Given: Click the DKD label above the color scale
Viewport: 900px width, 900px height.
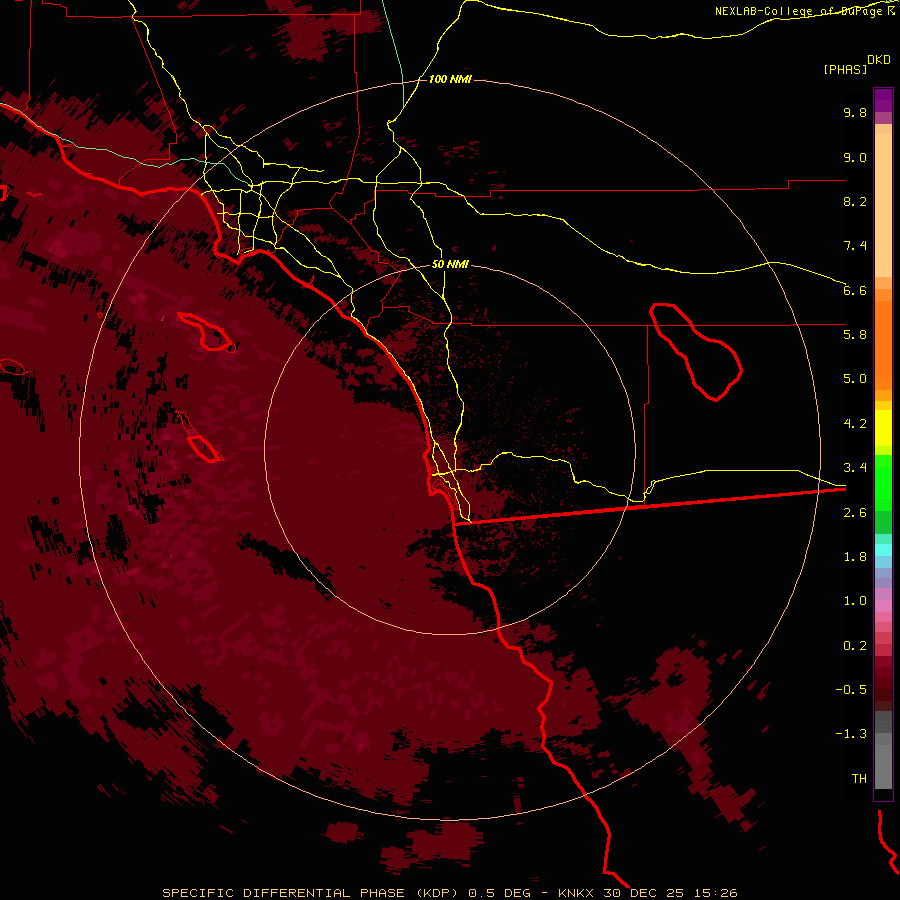Looking at the screenshot, I should (x=879, y=60).
